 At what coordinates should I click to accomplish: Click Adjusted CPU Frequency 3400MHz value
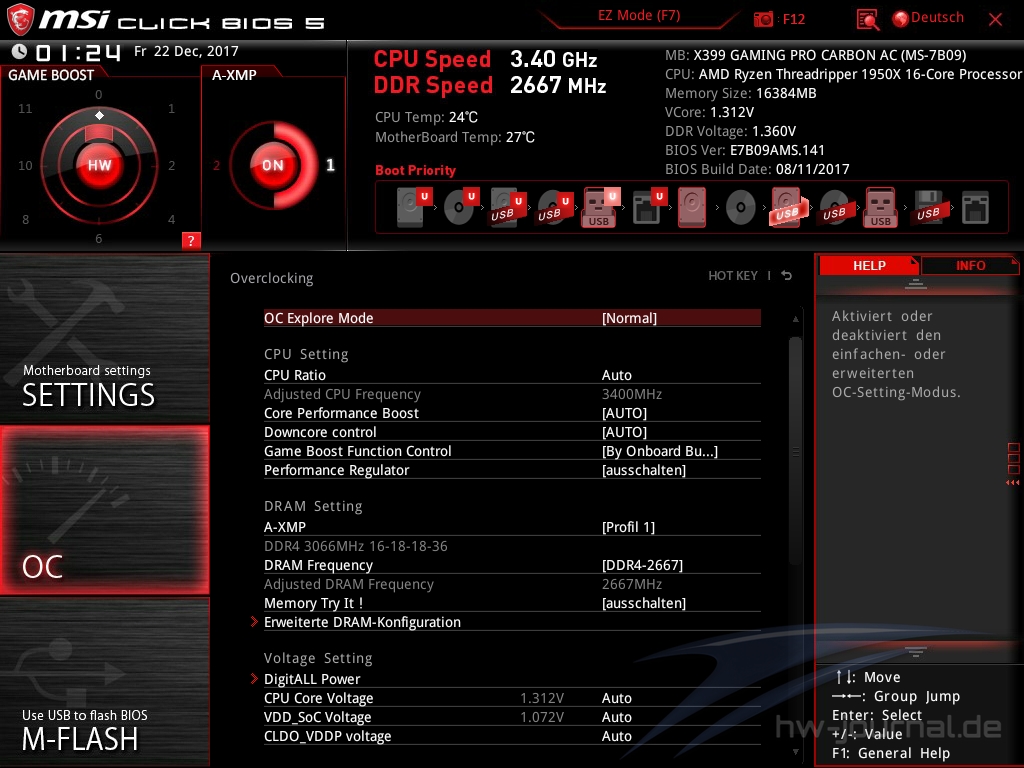point(632,394)
